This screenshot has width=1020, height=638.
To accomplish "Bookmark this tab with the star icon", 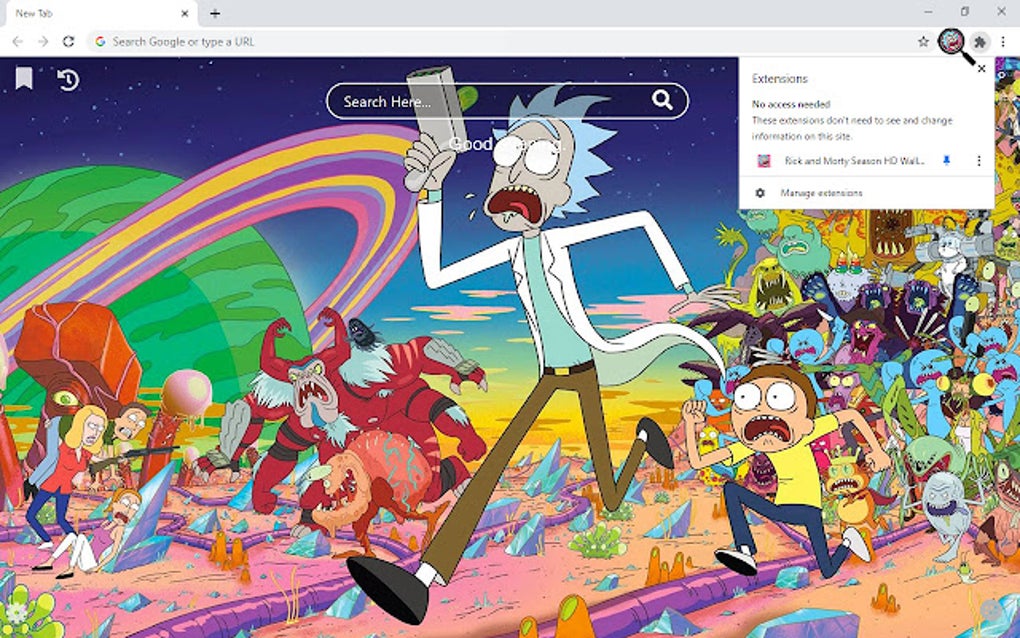I will click(x=923, y=42).
